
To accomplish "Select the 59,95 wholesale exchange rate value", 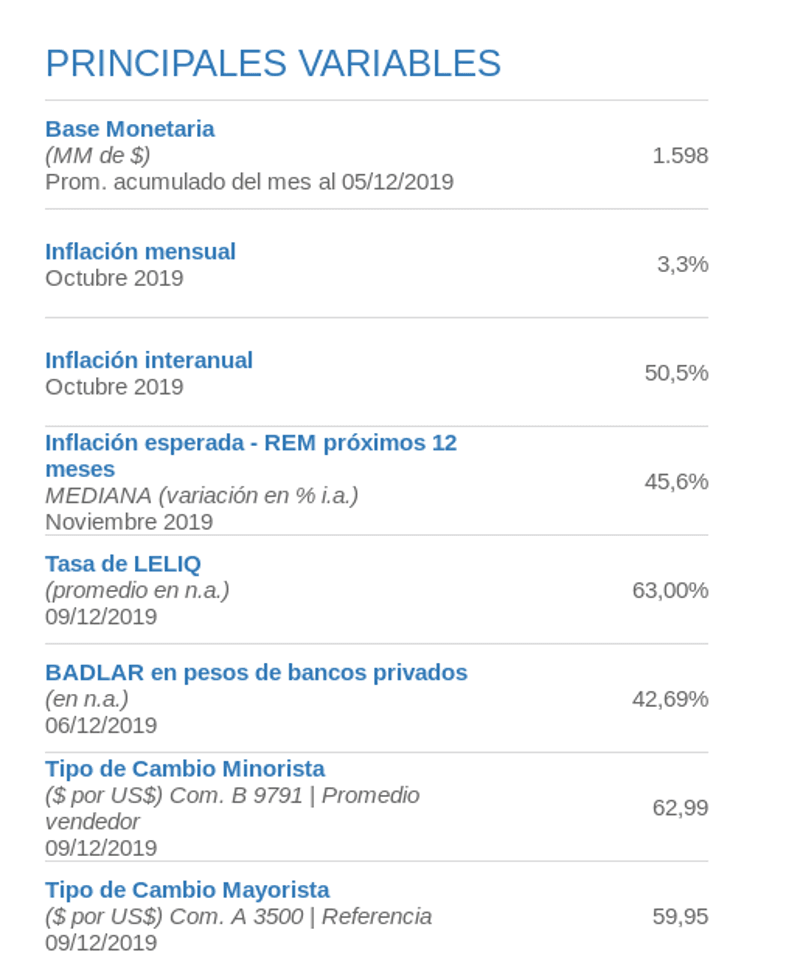I will point(680,916).
